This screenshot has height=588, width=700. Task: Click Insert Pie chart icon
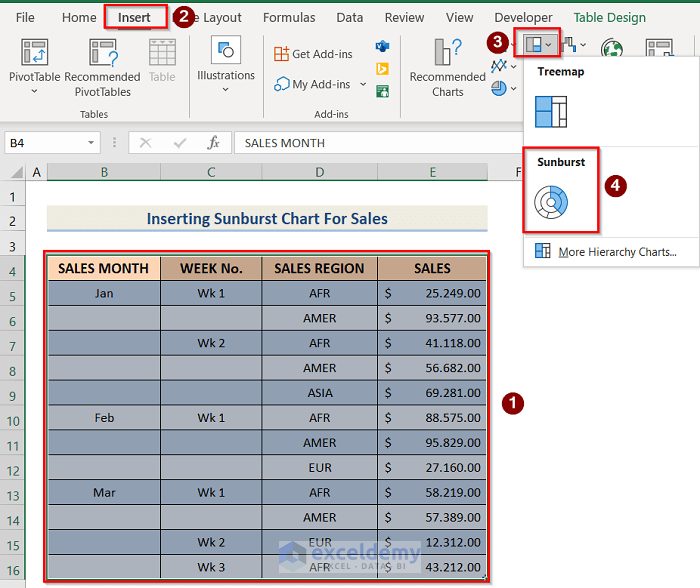pos(499,88)
